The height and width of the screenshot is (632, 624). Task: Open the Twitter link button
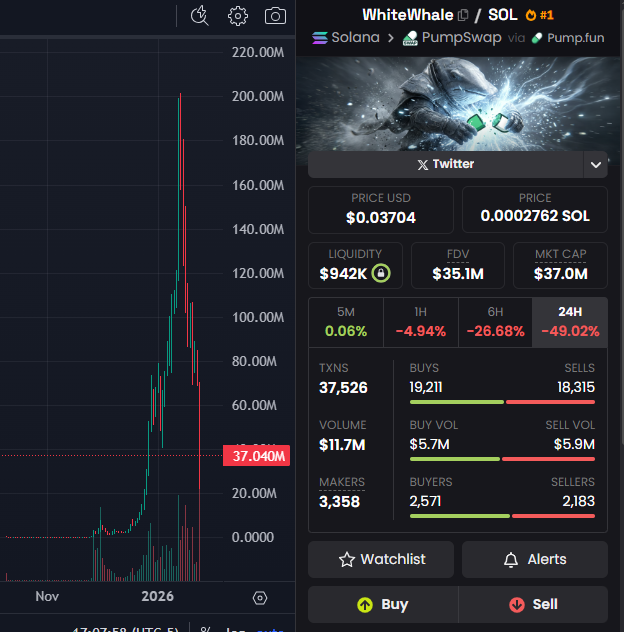click(x=445, y=164)
